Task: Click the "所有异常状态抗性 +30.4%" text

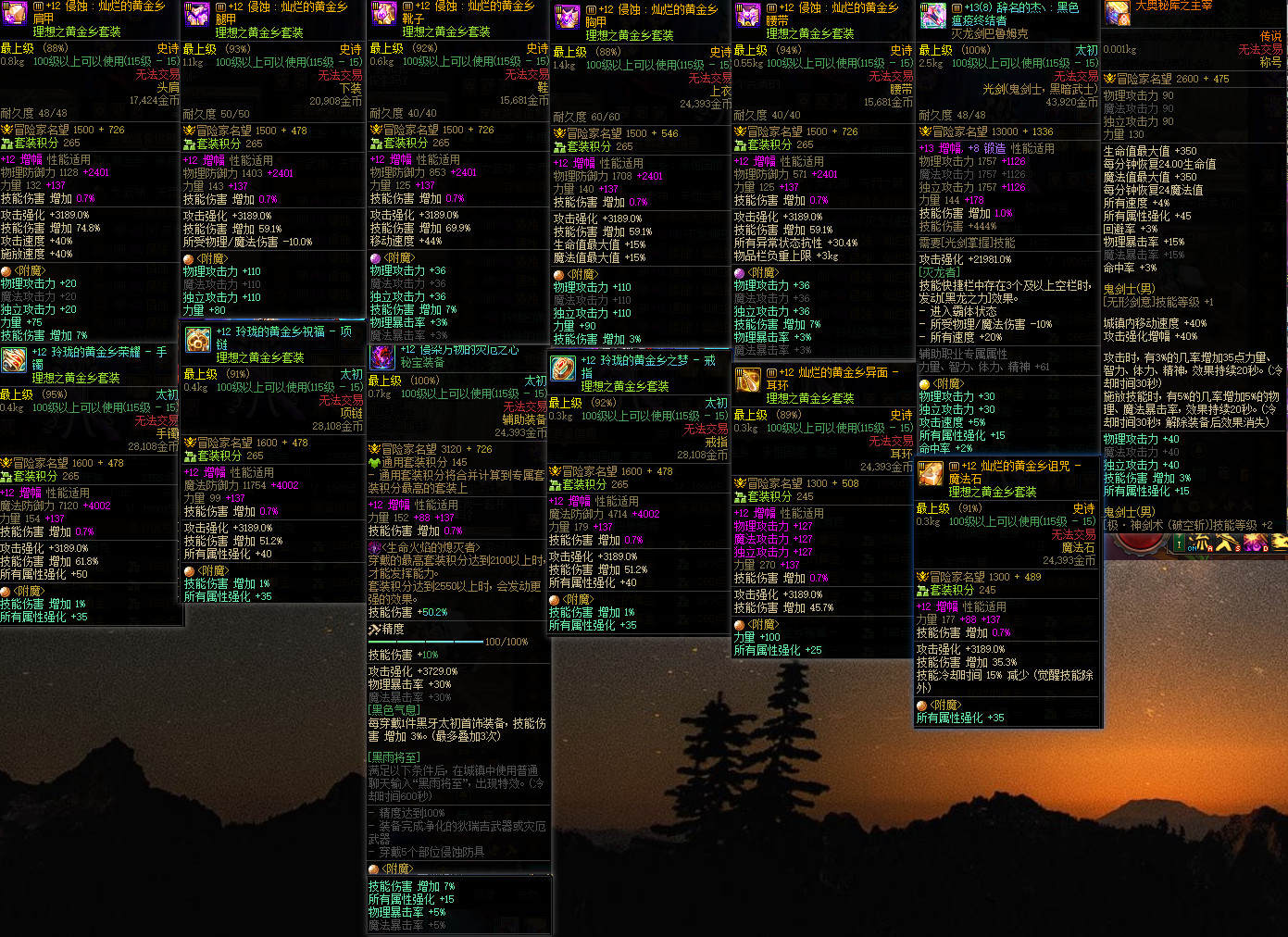Action: [796, 244]
